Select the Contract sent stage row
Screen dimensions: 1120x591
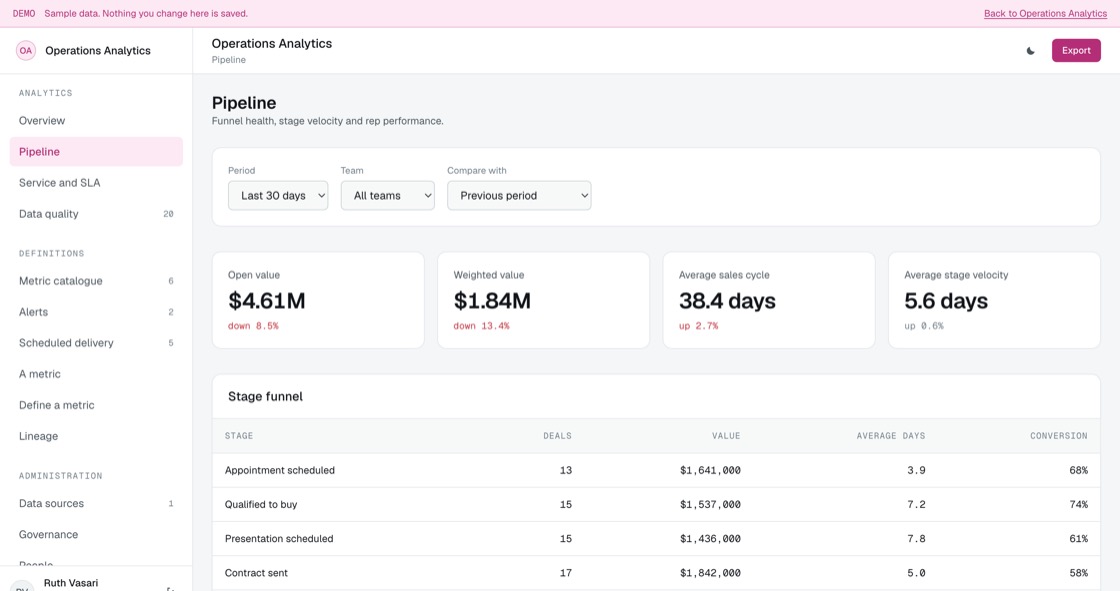click(x=656, y=573)
